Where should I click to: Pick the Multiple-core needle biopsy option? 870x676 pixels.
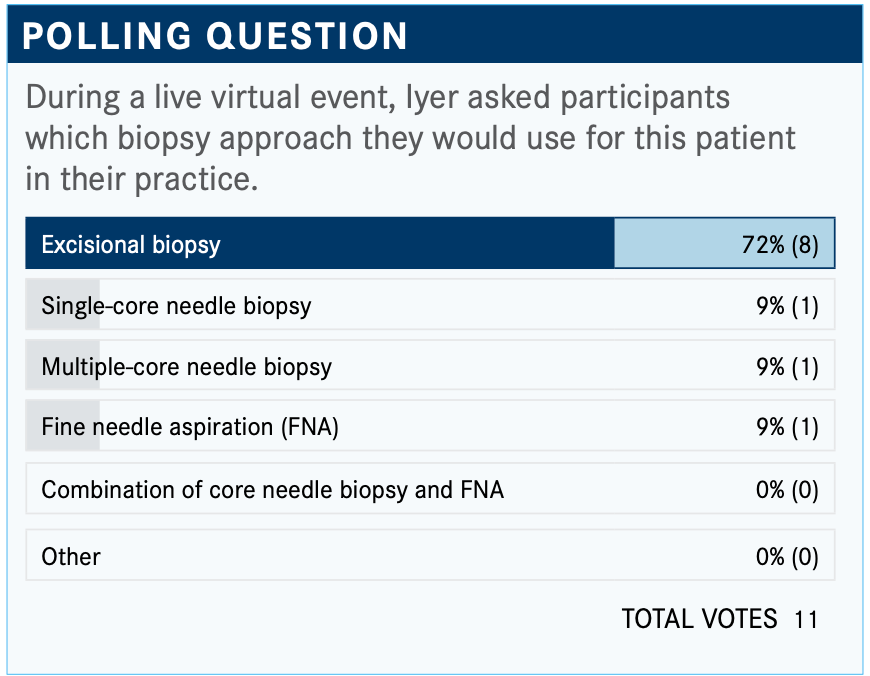tap(186, 367)
